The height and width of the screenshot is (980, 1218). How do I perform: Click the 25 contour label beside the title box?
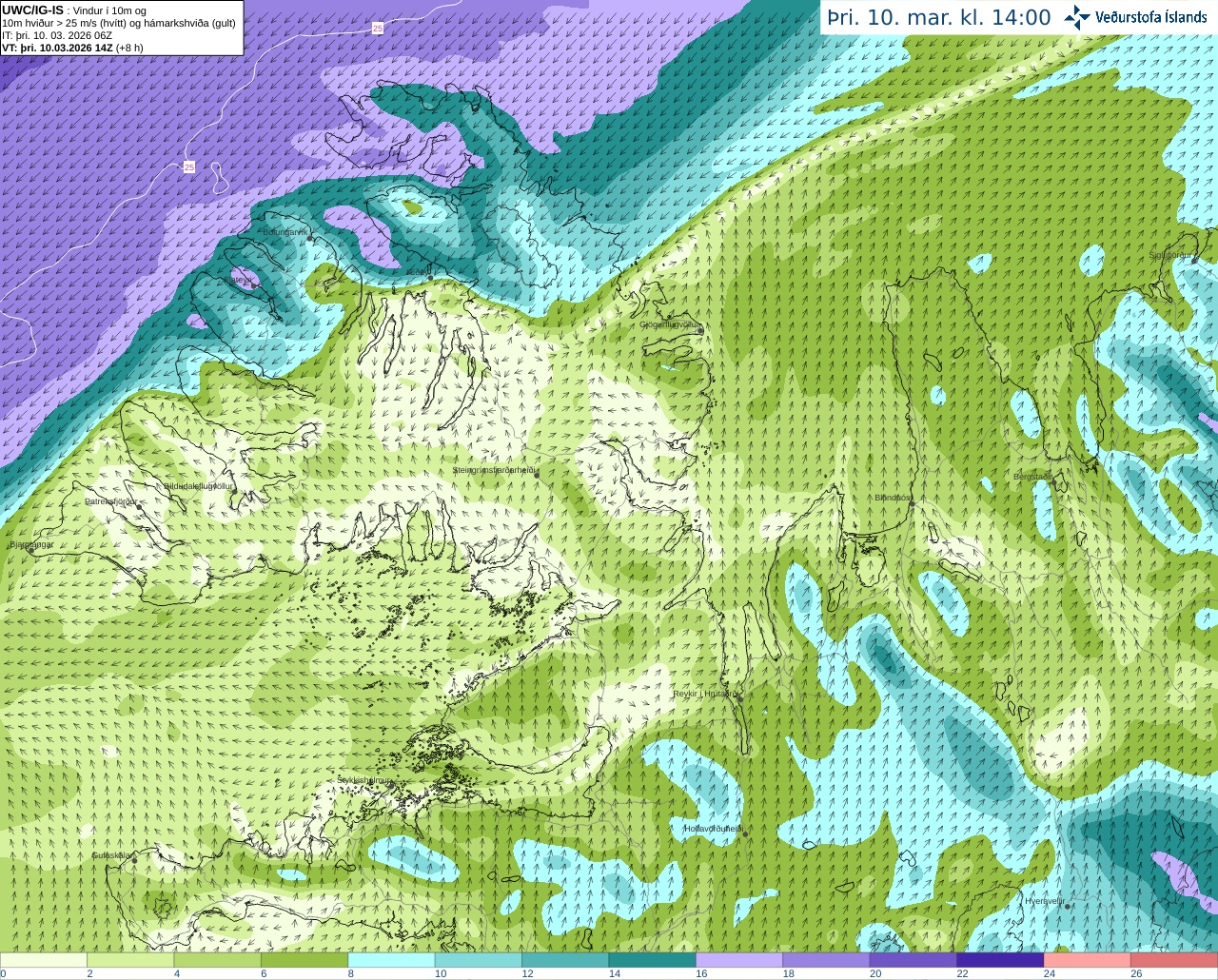coord(378,29)
